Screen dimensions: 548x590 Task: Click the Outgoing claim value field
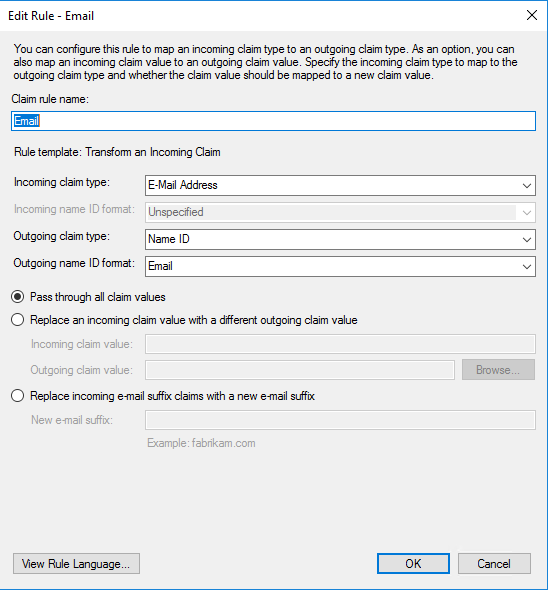[x=300, y=370]
